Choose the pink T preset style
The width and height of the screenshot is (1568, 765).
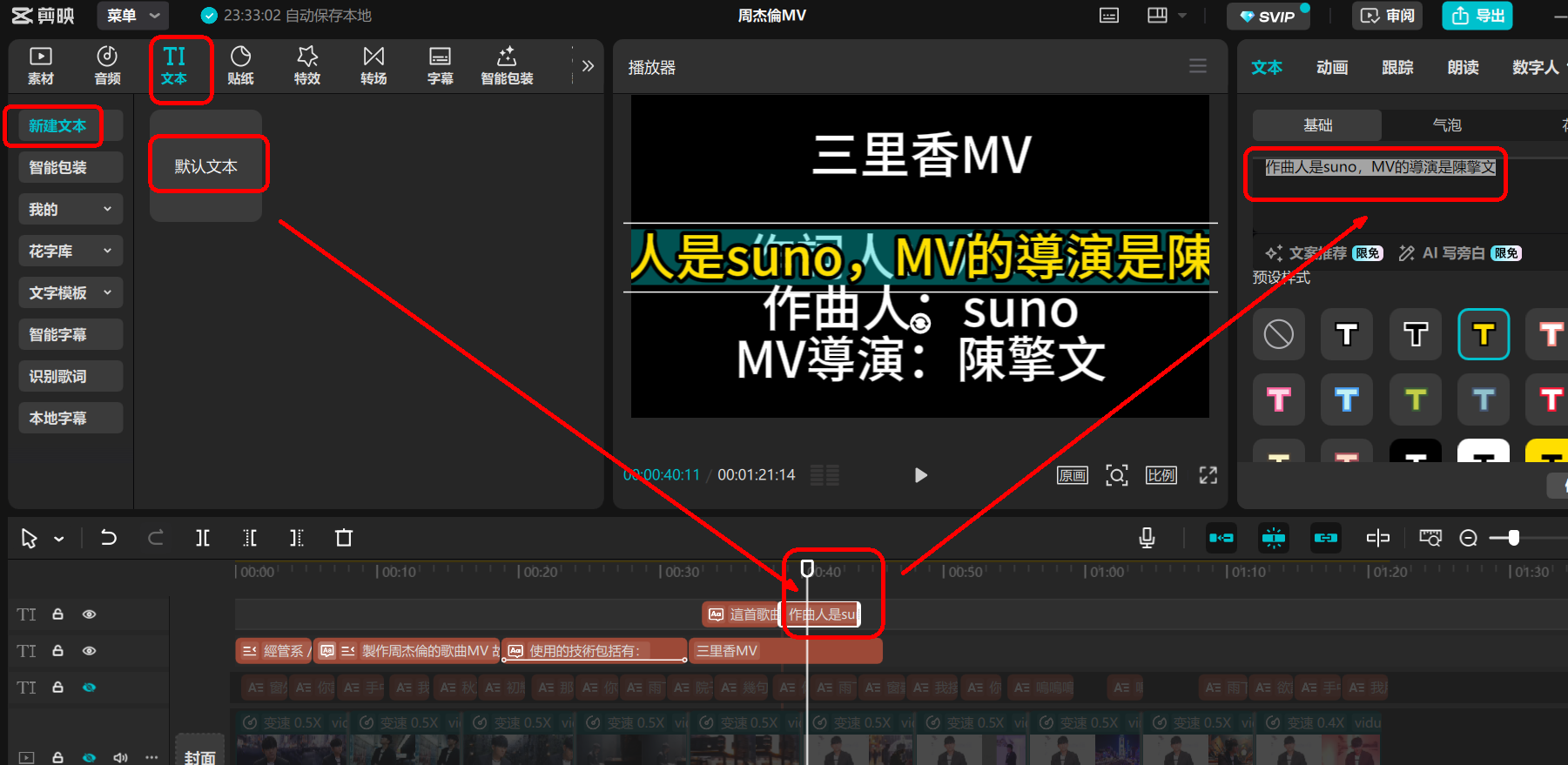click(1279, 400)
